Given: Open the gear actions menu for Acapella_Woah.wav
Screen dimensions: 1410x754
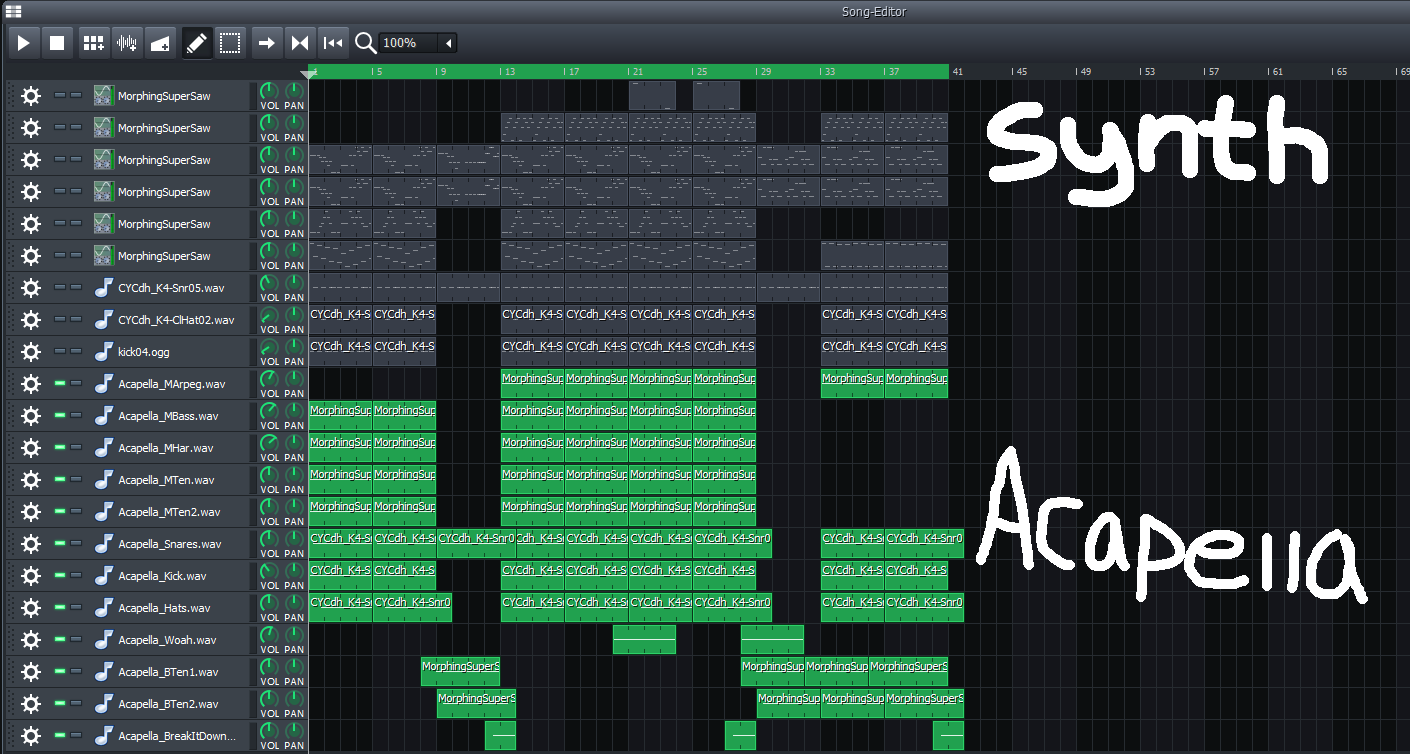Looking at the screenshot, I should (31, 640).
